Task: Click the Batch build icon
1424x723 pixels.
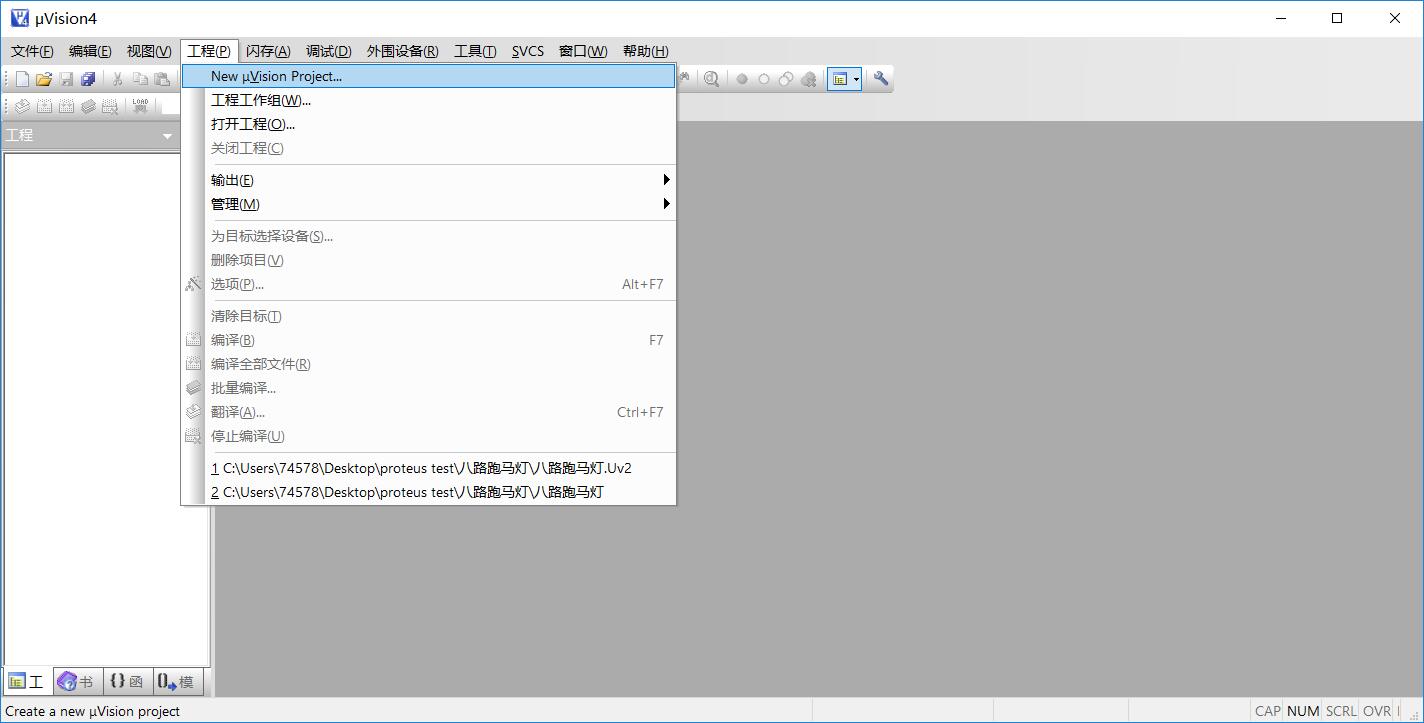Action: pyautogui.click(x=88, y=106)
